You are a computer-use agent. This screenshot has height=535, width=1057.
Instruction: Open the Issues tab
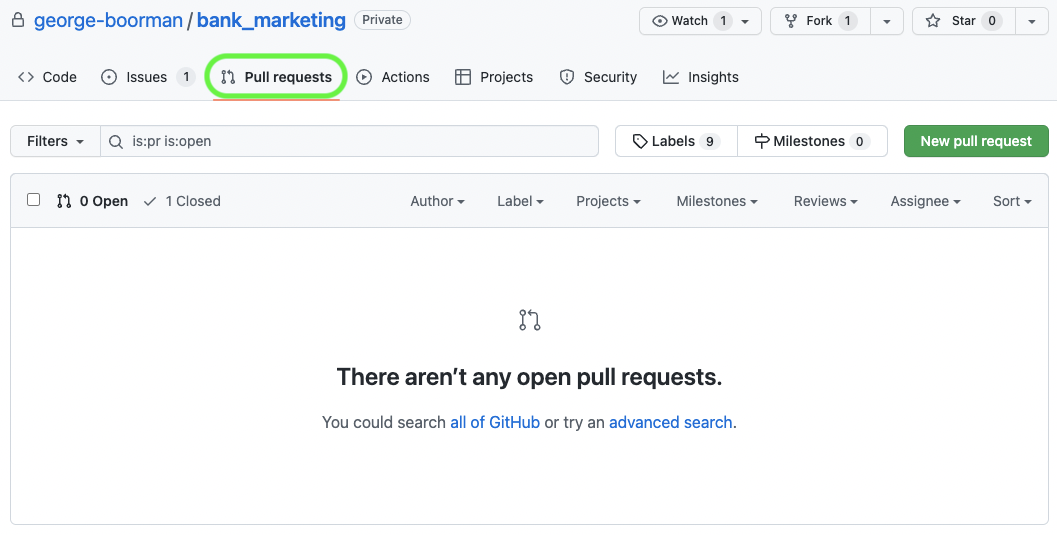[147, 77]
